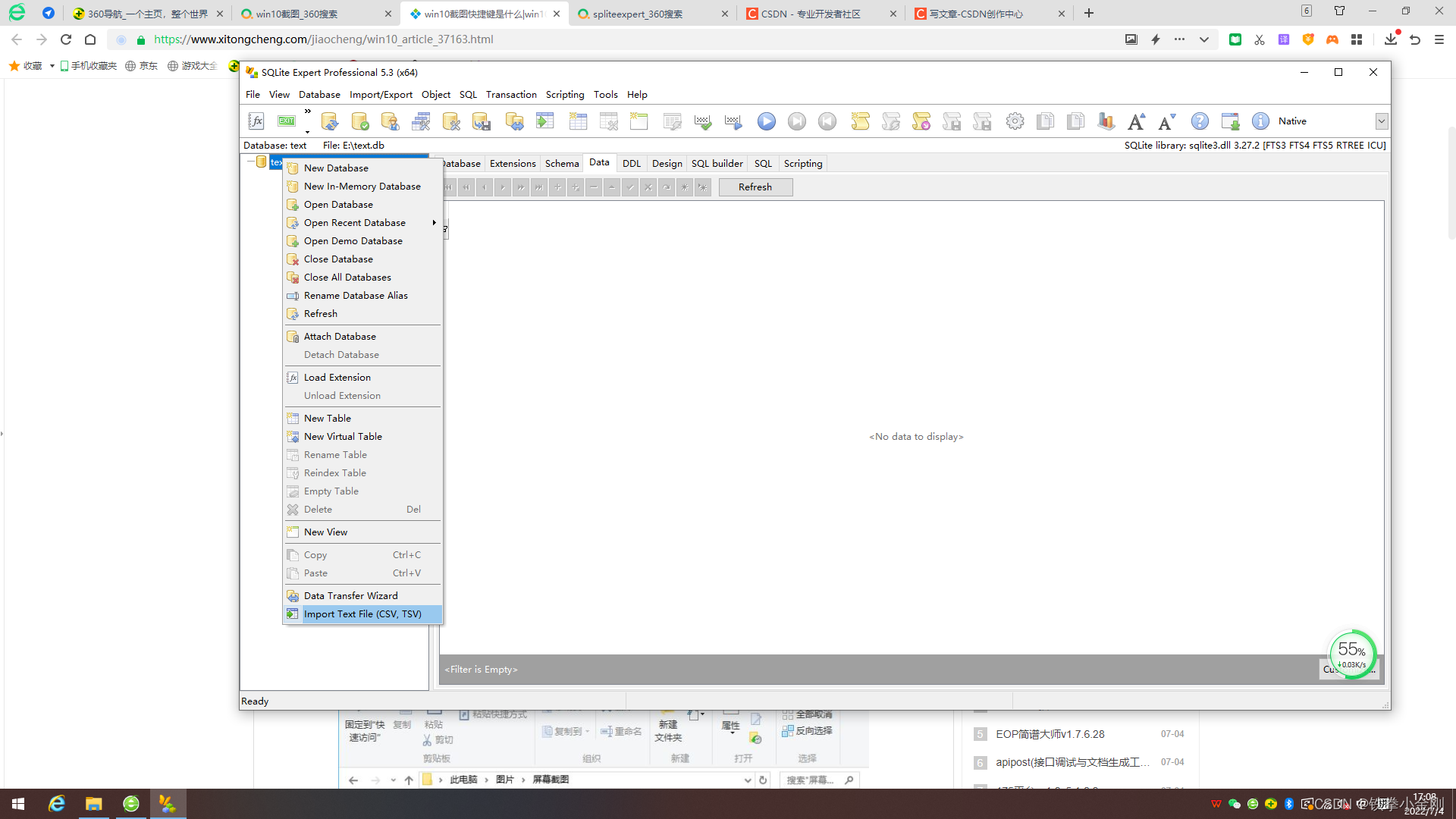This screenshot has width=1456, height=819.
Task: Click the 55% download progress circle
Action: coord(1352,653)
